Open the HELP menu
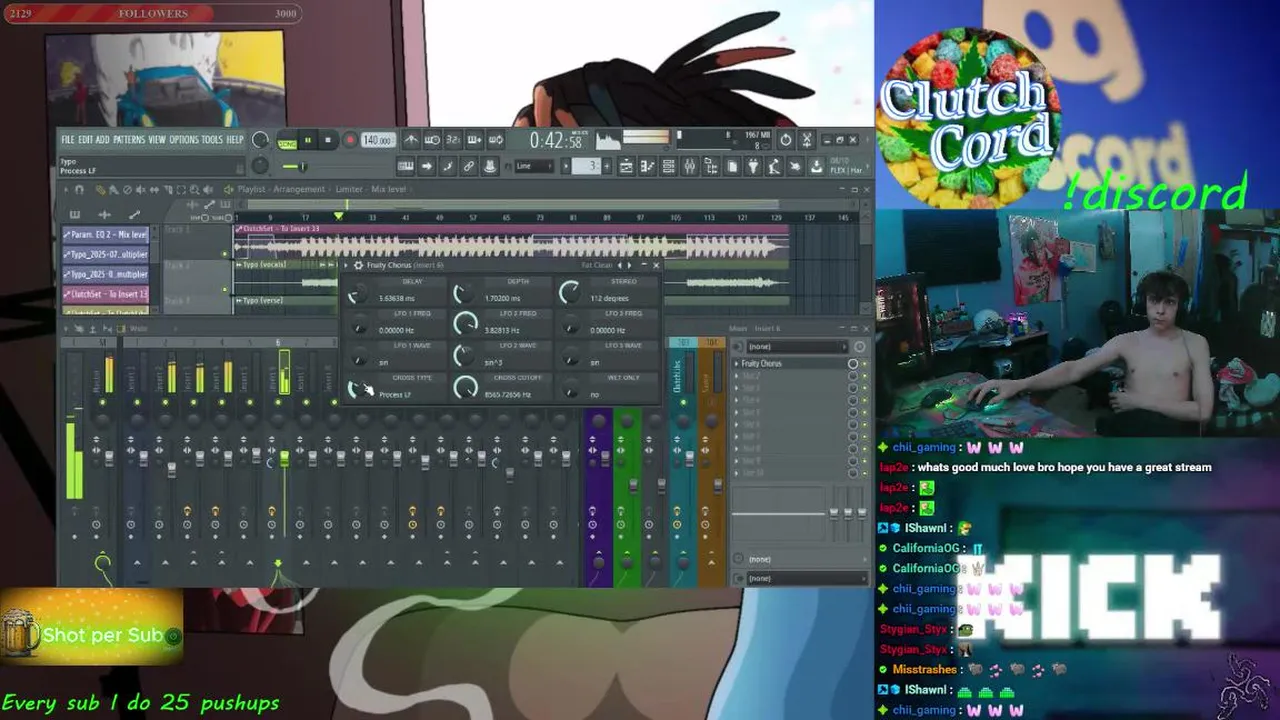The width and height of the screenshot is (1280, 720). point(235,140)
